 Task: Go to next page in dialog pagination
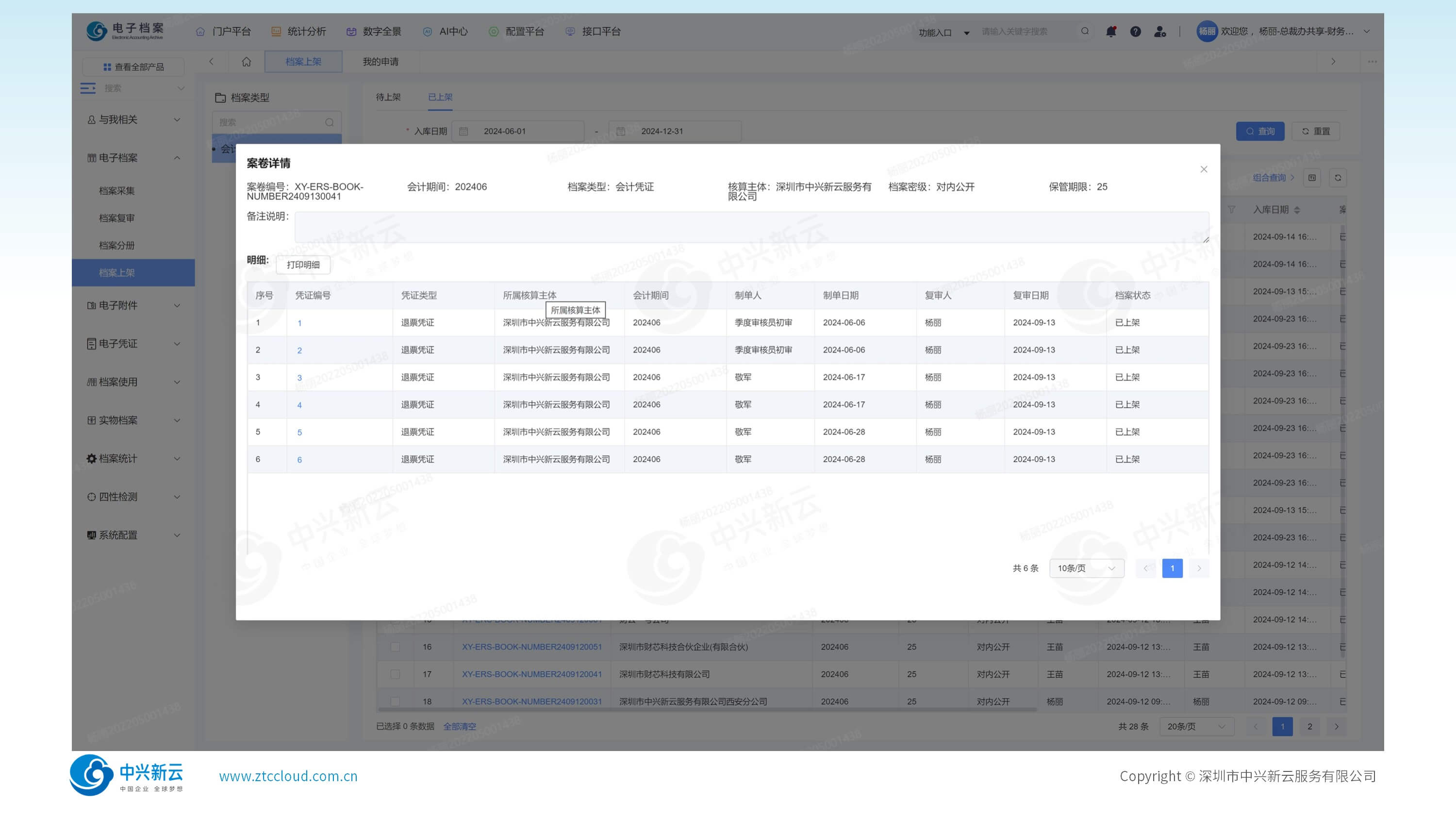point(1199,568)
